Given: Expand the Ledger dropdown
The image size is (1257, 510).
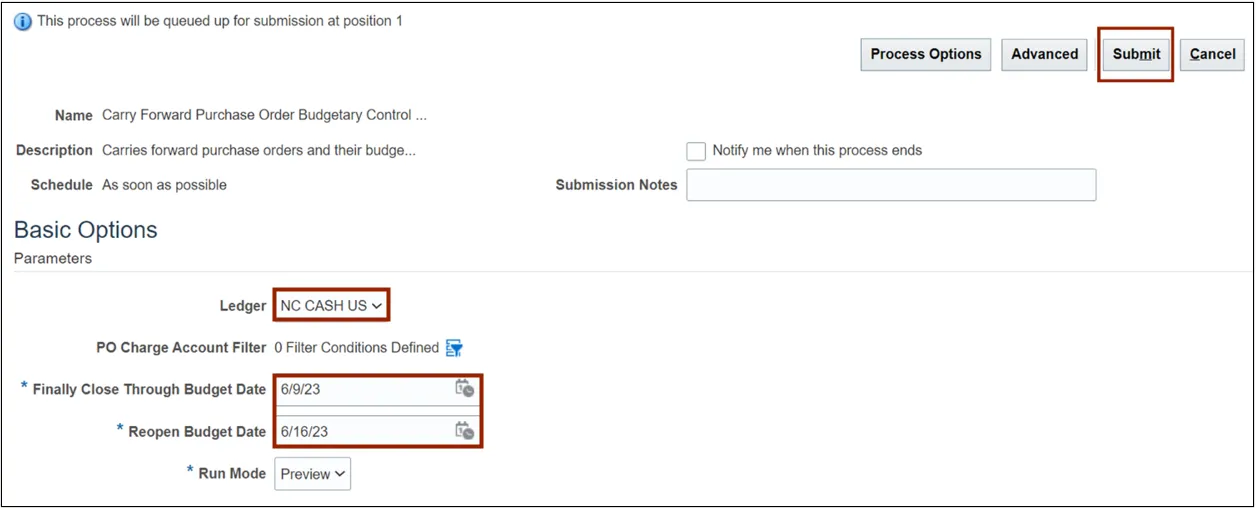Looking at the screenshot, I should [x=331, y=306].
